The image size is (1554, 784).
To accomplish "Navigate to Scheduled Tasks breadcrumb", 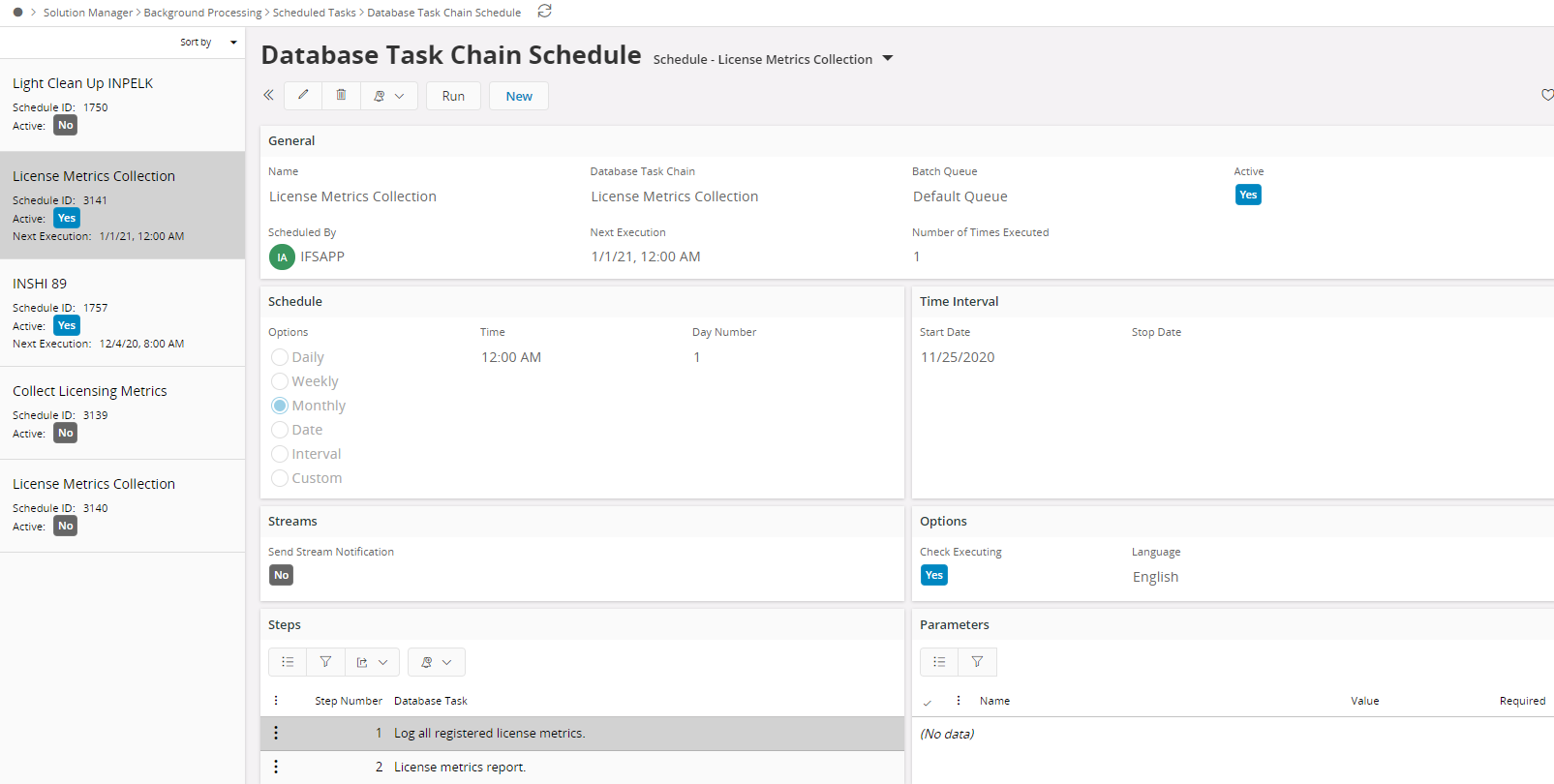I will [x=314, y=13].
